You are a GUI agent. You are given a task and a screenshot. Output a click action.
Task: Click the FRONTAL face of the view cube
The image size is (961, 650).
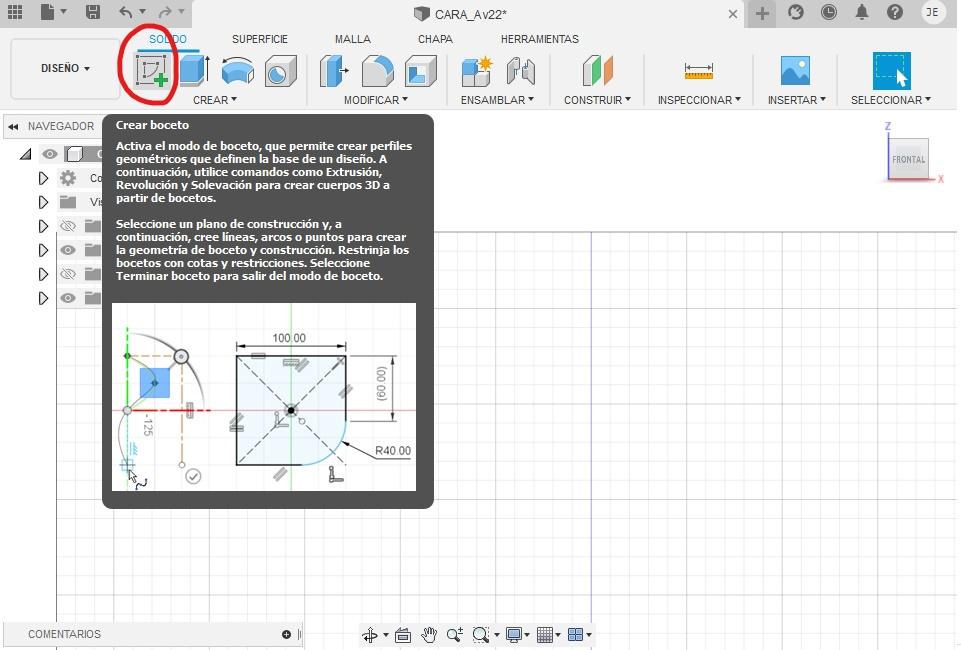coord(908,159)
